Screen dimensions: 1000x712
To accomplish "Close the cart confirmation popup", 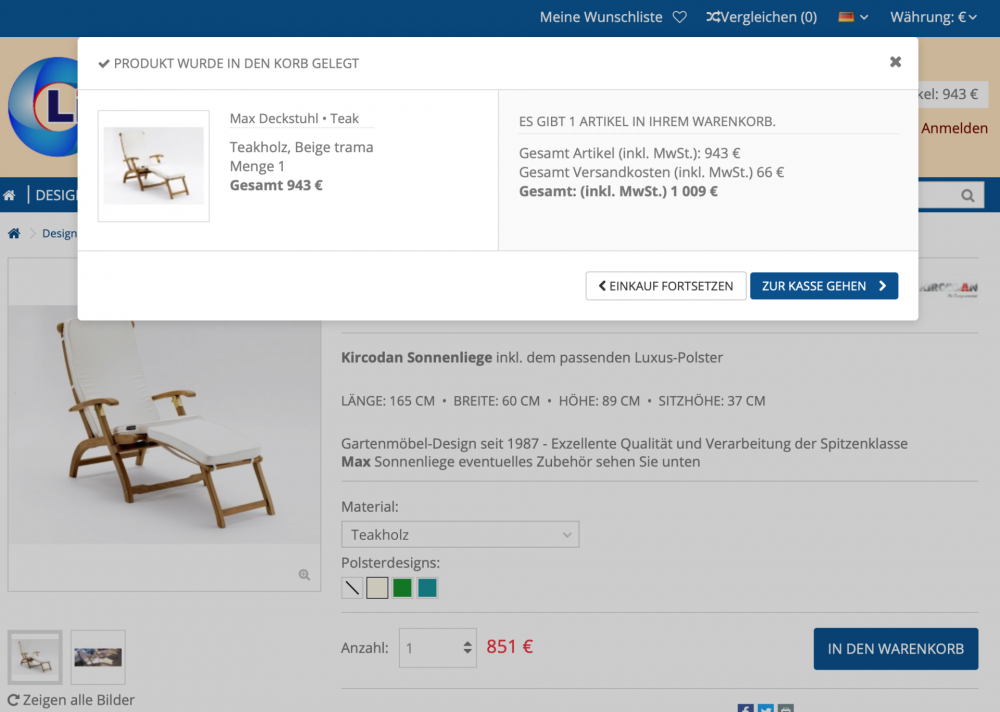I will point(895,62).
